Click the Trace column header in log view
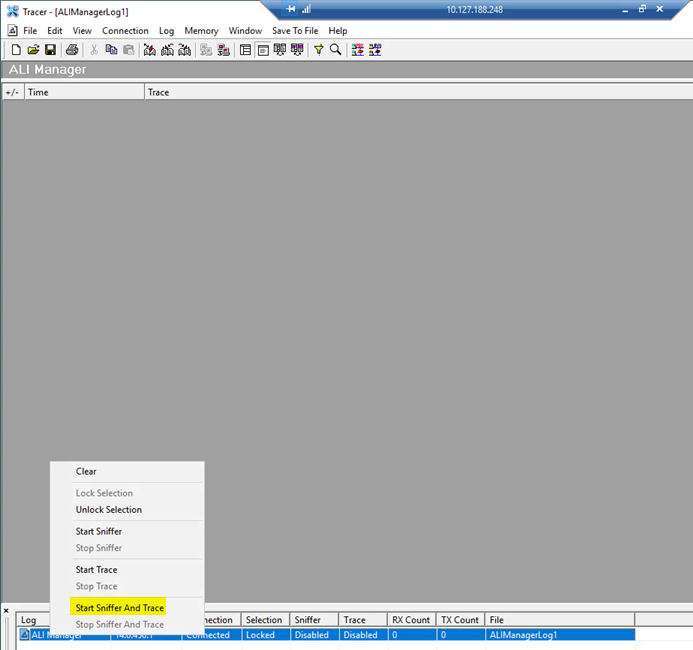693x650 pixels. (x=418, y=92)
